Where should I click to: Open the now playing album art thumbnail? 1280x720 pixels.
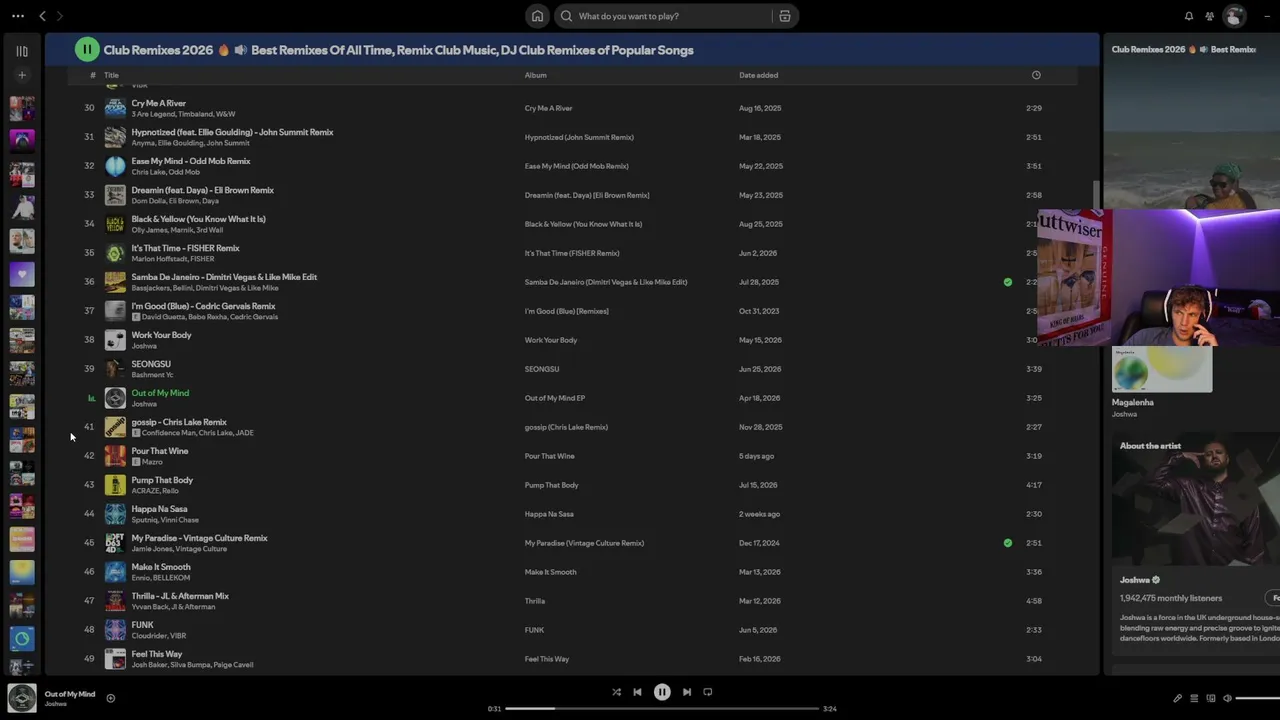(x=22, y=697)
